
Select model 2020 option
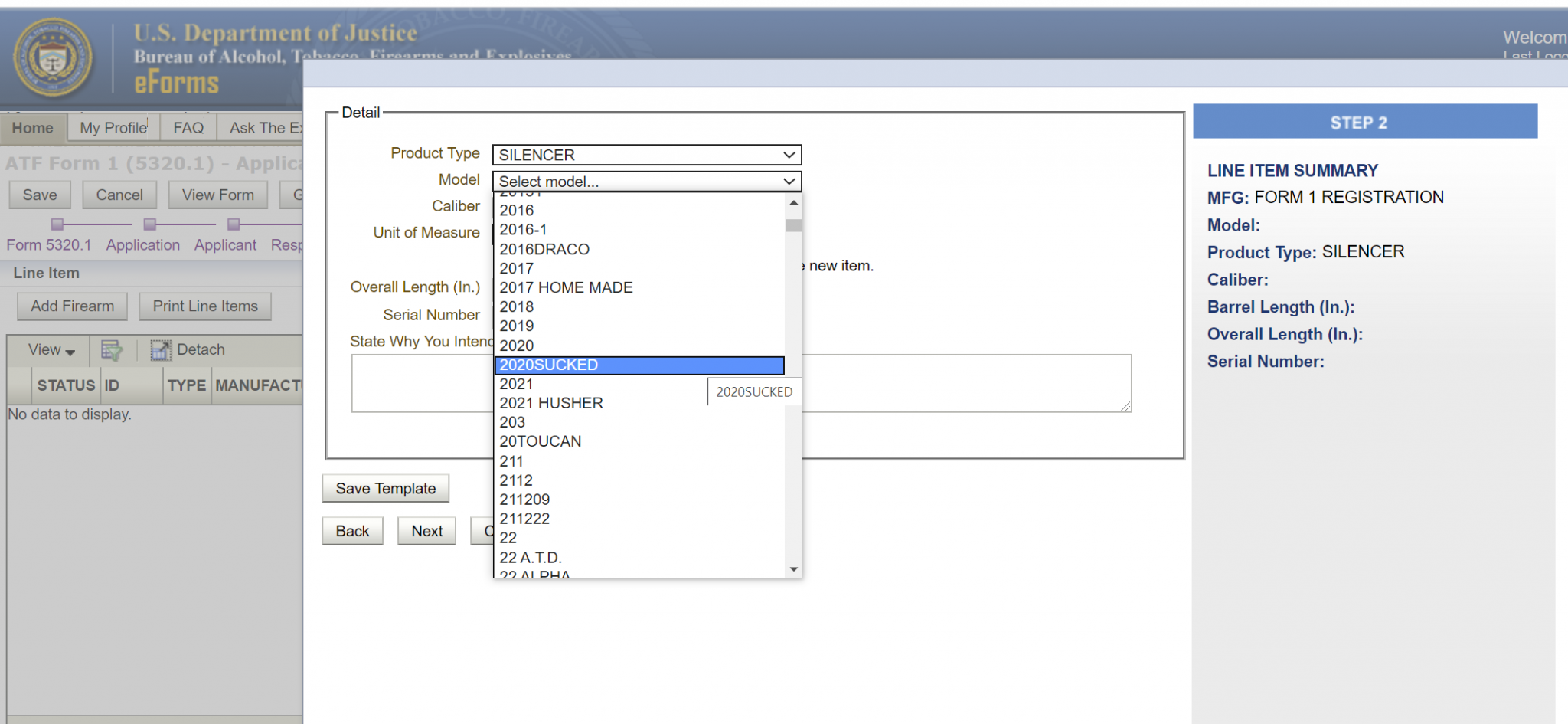(639, 346)
